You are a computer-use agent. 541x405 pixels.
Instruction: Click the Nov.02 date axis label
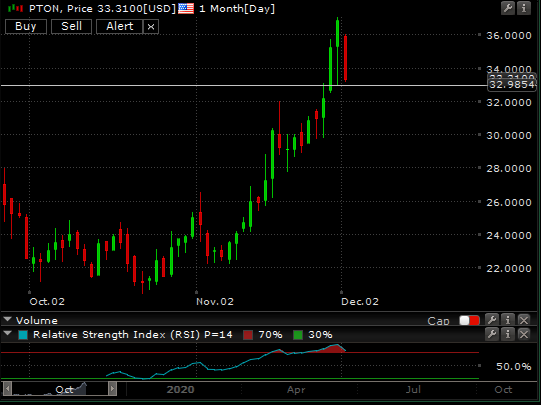(x=215, y=302)
